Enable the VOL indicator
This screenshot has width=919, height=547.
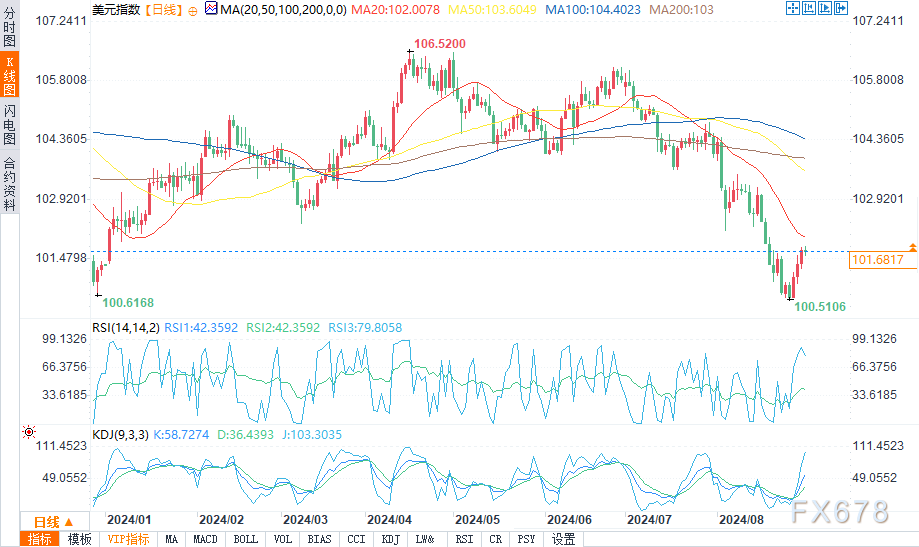tap(284, 539)
